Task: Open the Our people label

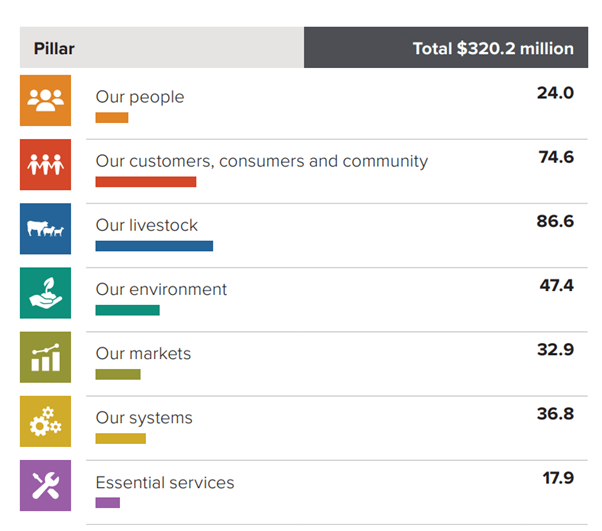Action: click(x=139, y=97)
